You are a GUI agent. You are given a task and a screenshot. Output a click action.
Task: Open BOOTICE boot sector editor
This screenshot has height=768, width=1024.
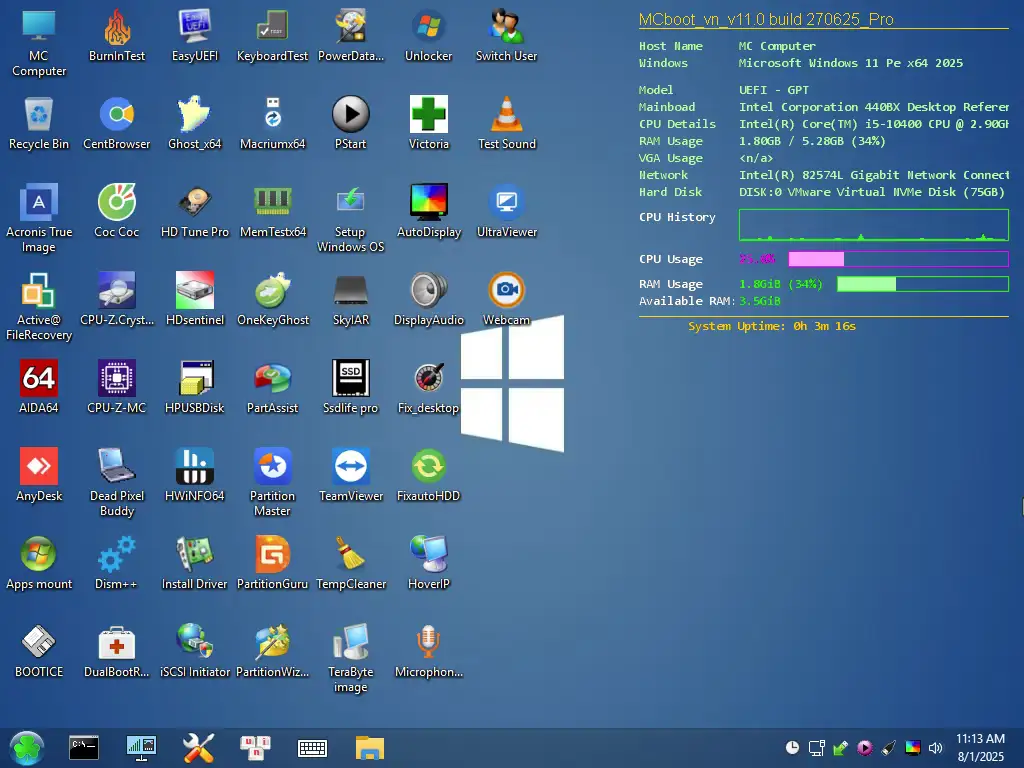[38, 643]
